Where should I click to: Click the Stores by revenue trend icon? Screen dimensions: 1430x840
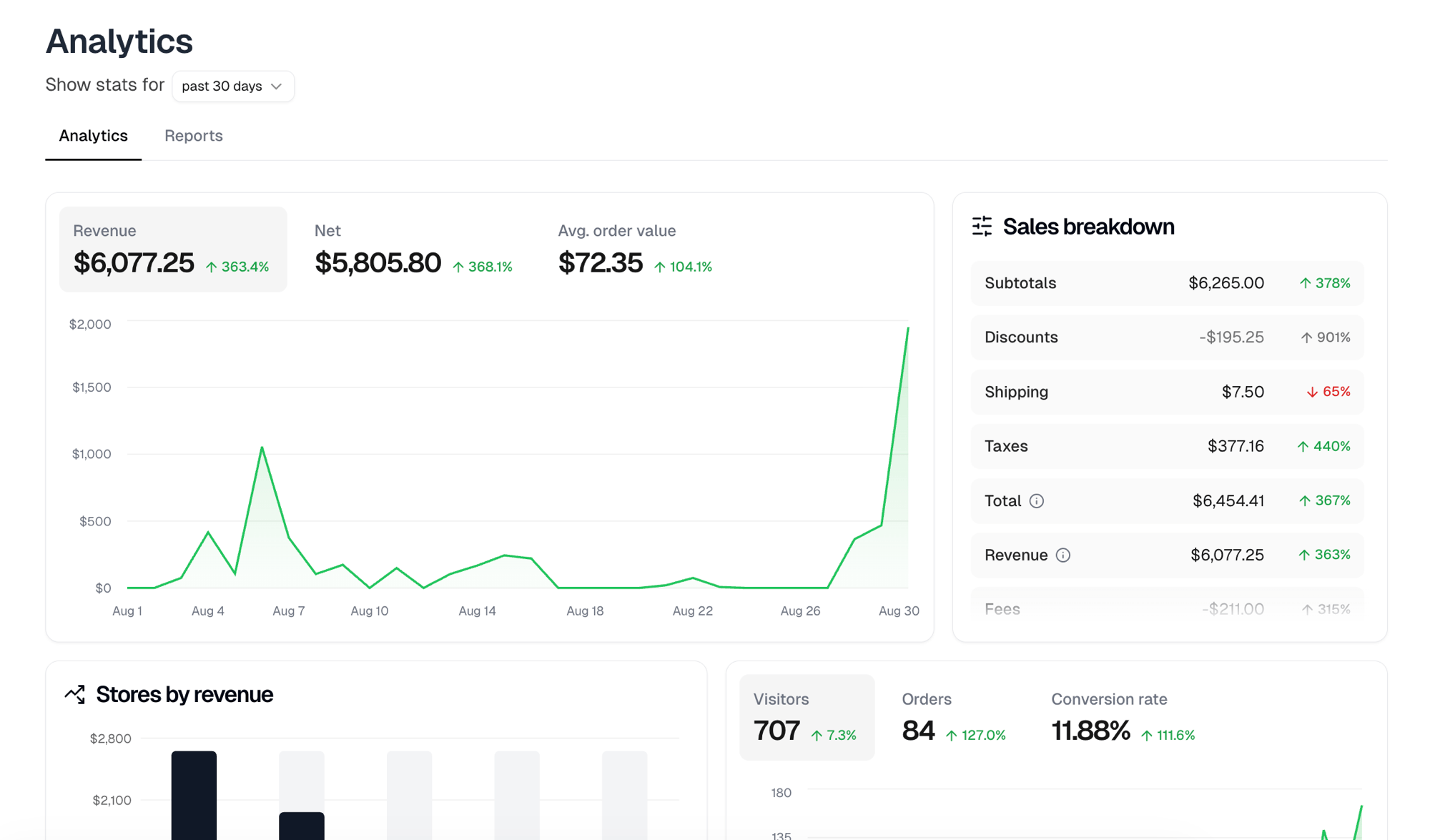tap(75, 694)
